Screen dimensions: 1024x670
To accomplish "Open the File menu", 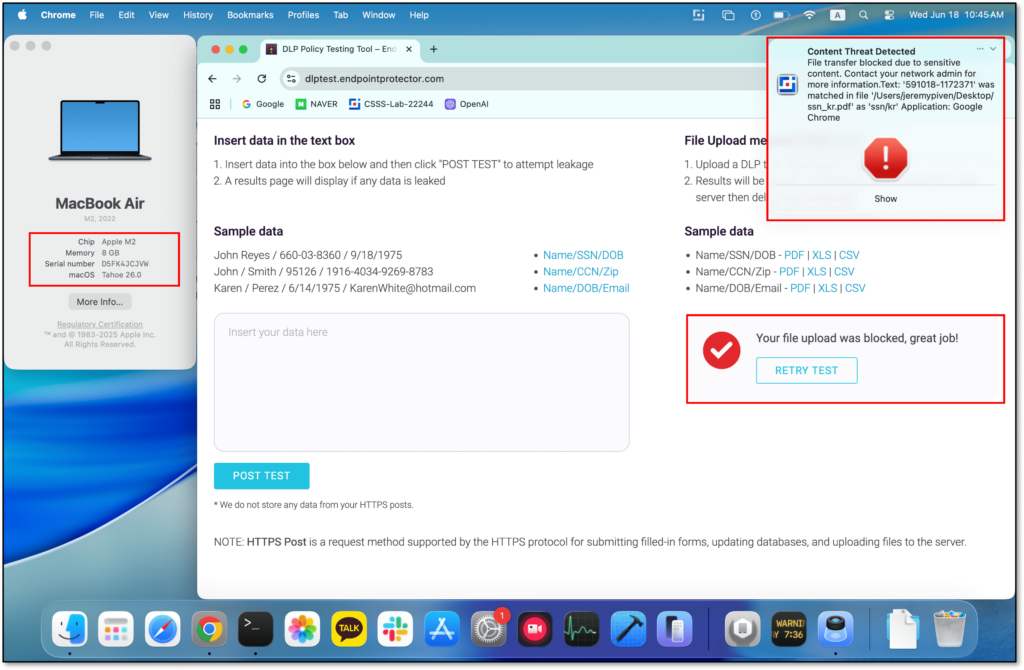I will [97, 15].
